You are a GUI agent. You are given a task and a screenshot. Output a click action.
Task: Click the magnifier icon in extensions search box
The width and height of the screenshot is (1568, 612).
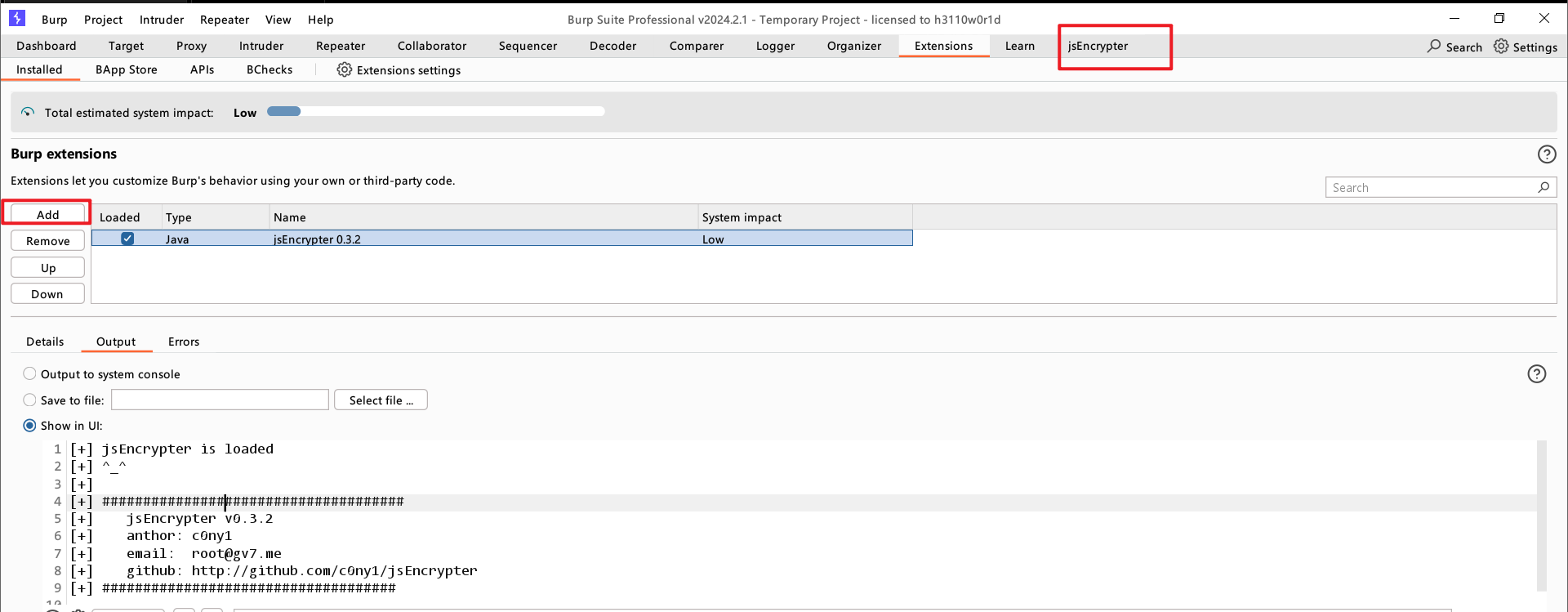(1543, 187)
